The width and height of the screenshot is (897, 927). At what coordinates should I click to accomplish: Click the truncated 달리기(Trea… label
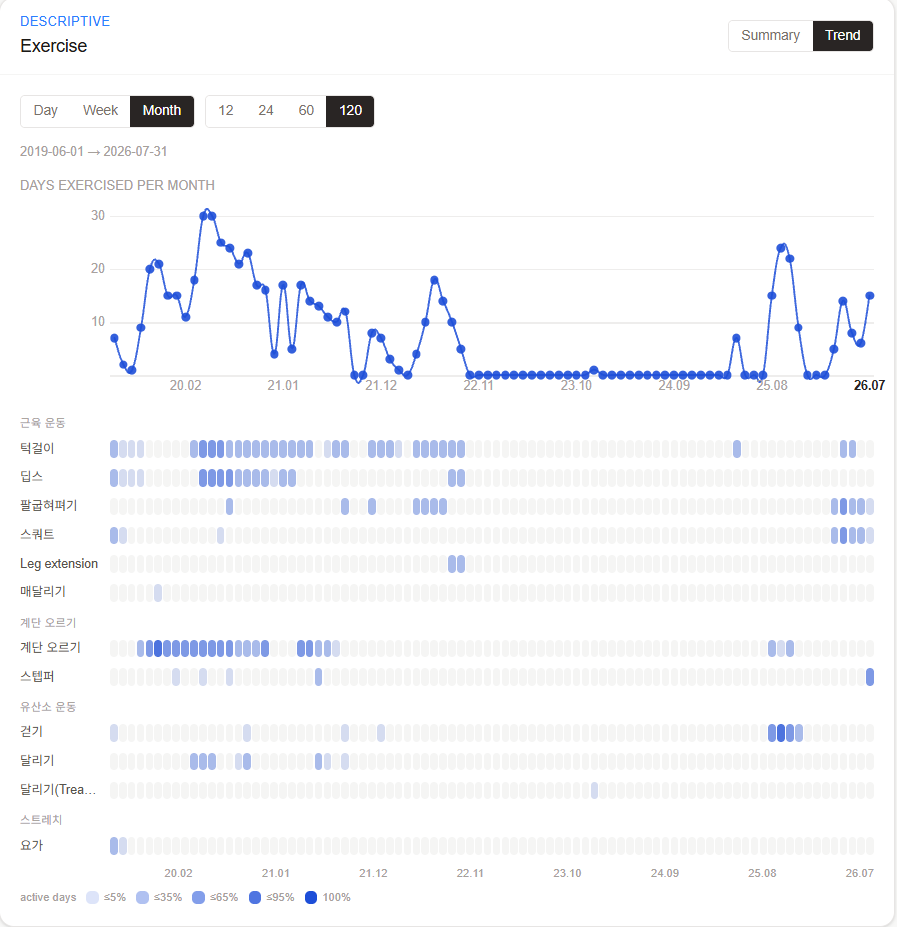point(58,790)
